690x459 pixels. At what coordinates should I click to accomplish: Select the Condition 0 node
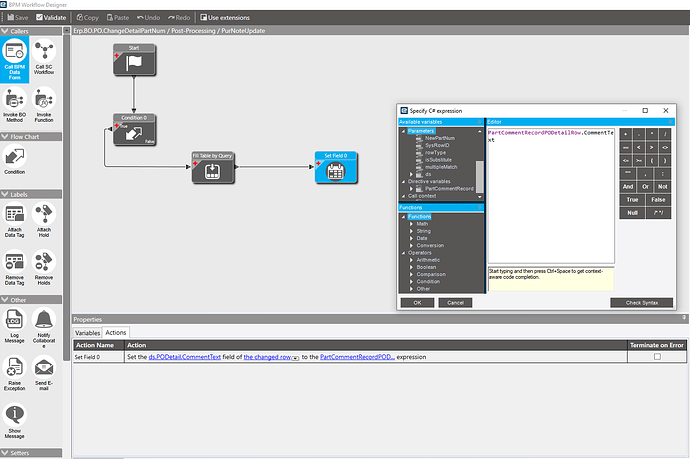[x=134, y=130]
